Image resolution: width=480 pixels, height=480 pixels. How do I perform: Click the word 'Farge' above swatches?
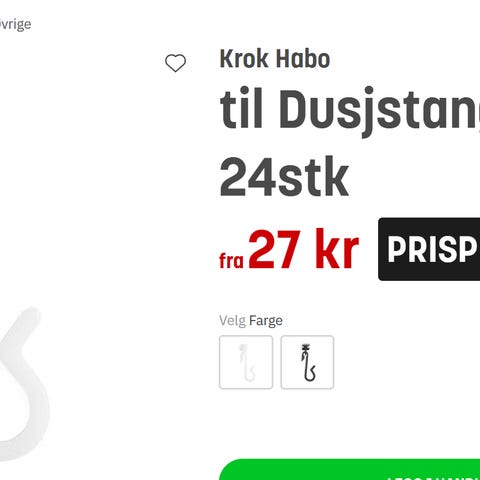[266, 321]
